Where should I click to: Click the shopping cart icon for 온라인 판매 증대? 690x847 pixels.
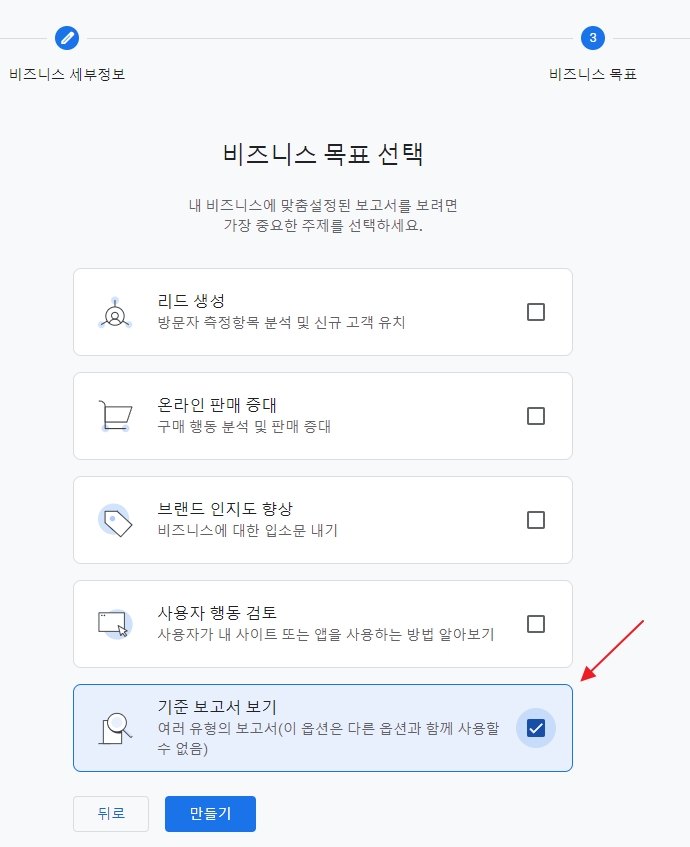point(115,415)
